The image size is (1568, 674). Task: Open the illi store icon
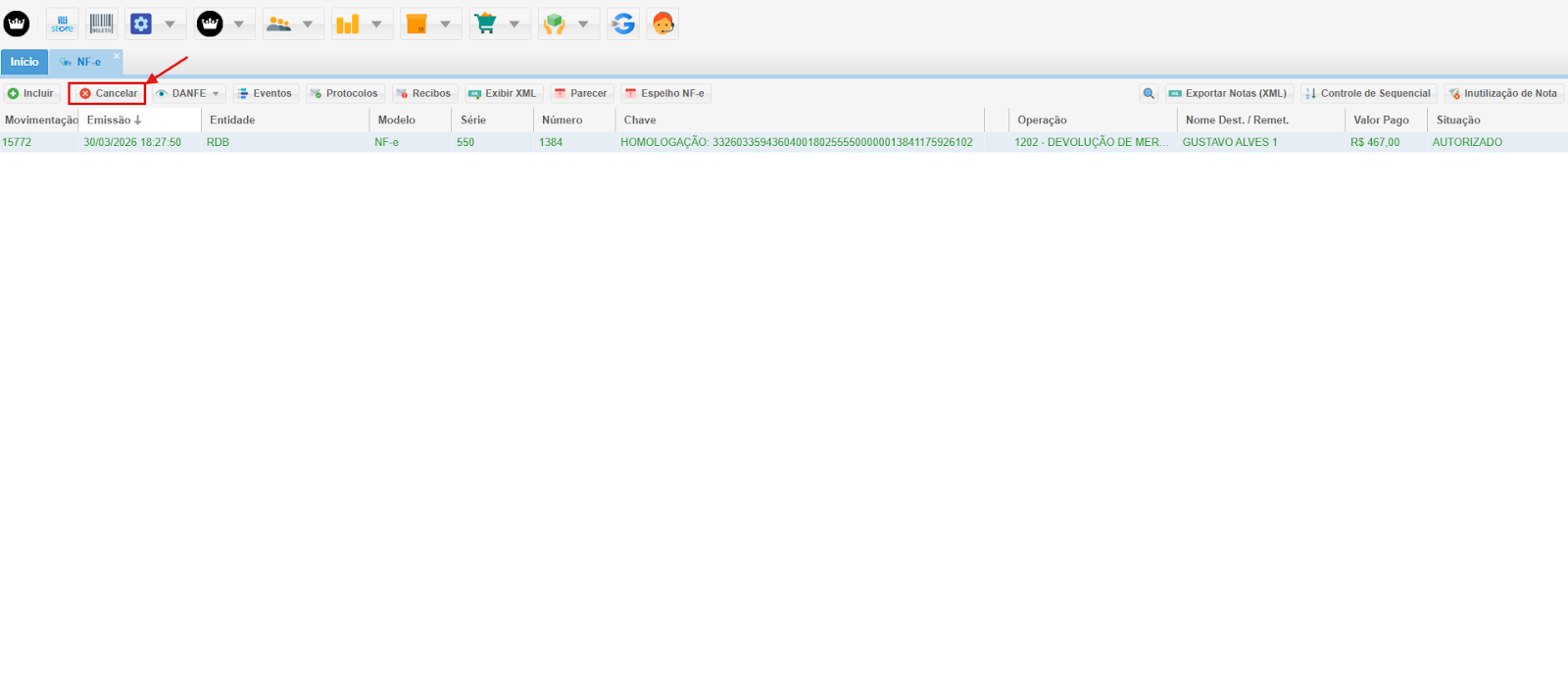point(62,24)
